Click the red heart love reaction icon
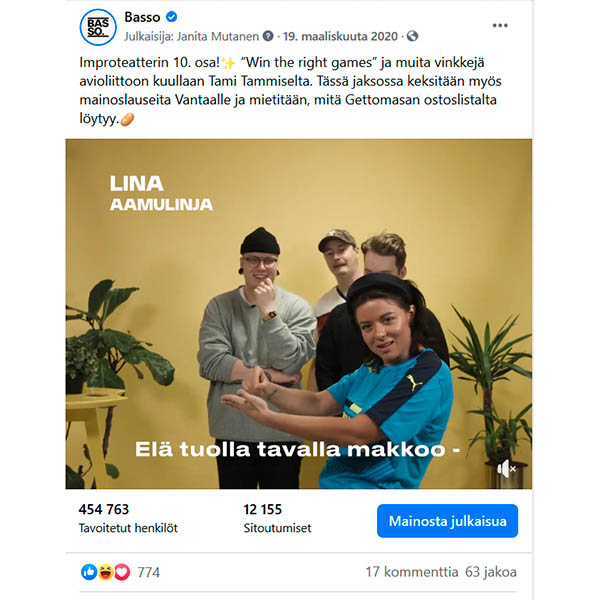Image resolution: width=600 pixels, height=600 pixels. click(x=122, y=572)
